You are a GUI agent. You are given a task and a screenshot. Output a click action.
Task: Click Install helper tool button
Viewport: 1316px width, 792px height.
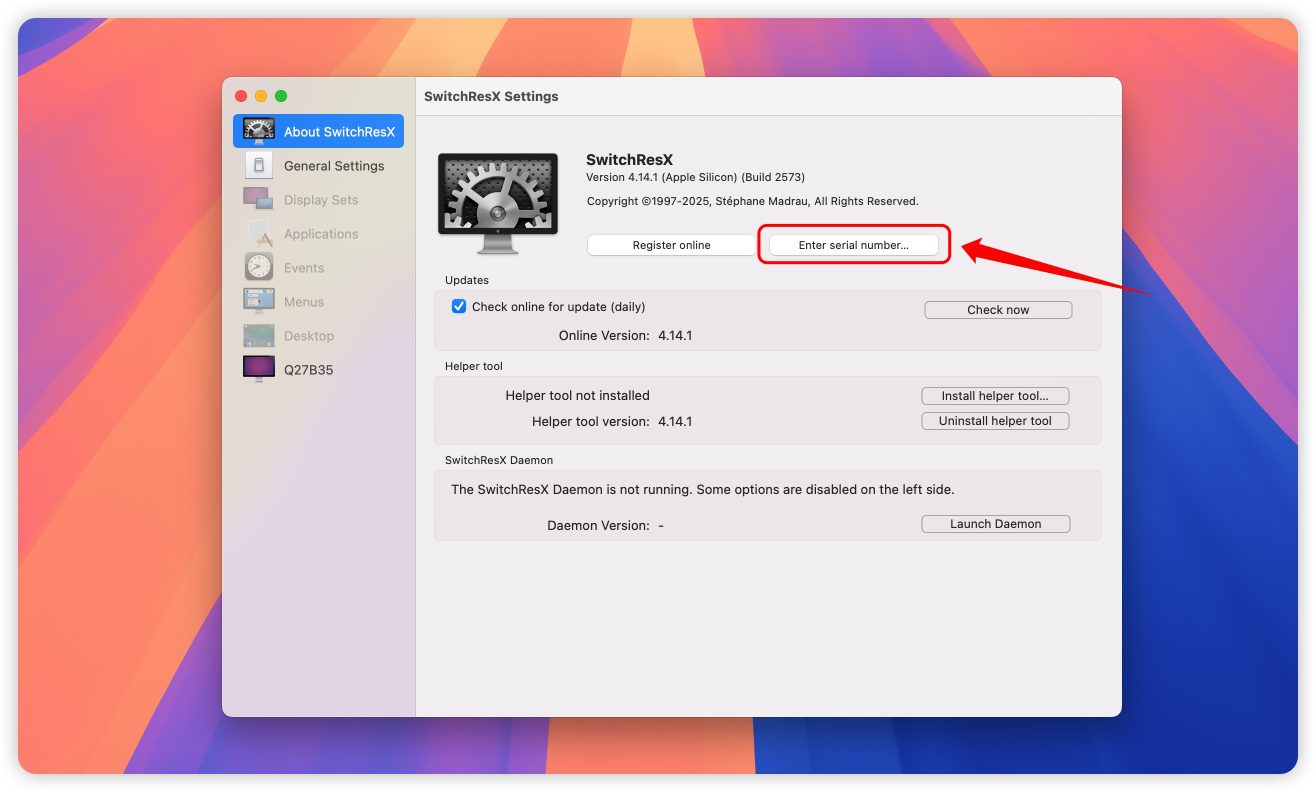coord(995,396)
